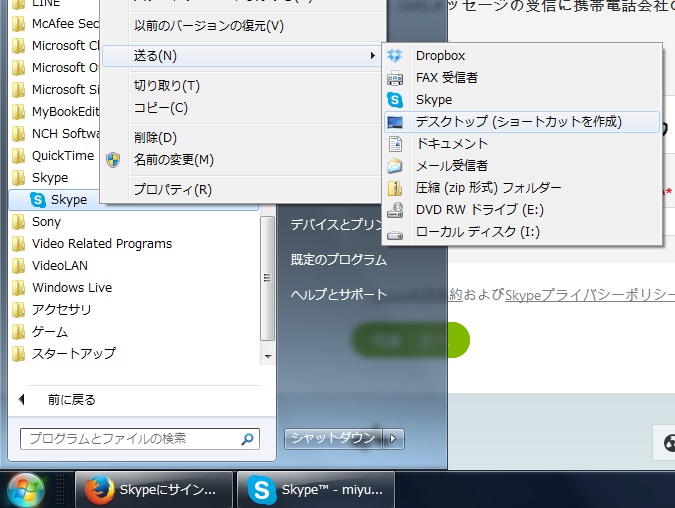
Task: Click the document icon beside ドキュメント
Action: coord(395,144)
